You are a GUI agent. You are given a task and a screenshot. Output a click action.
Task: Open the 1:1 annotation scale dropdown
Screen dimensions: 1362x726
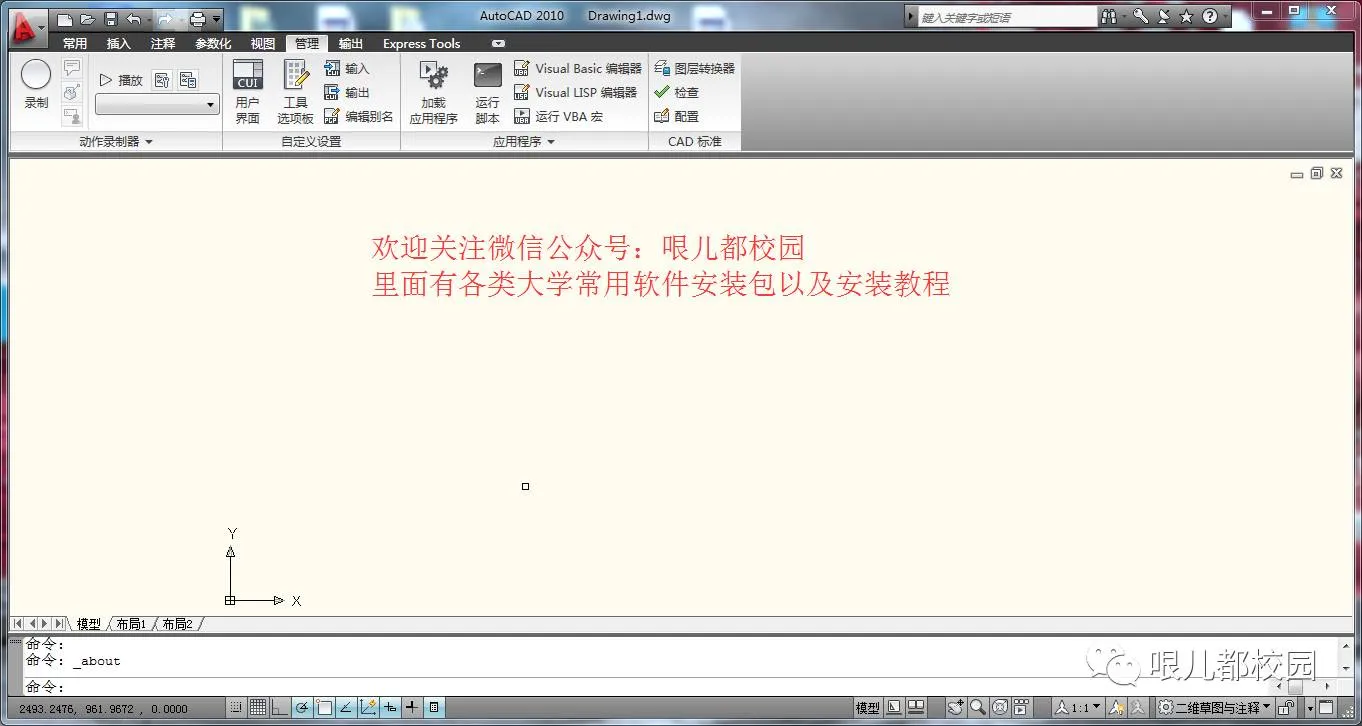click(1077, 708)
